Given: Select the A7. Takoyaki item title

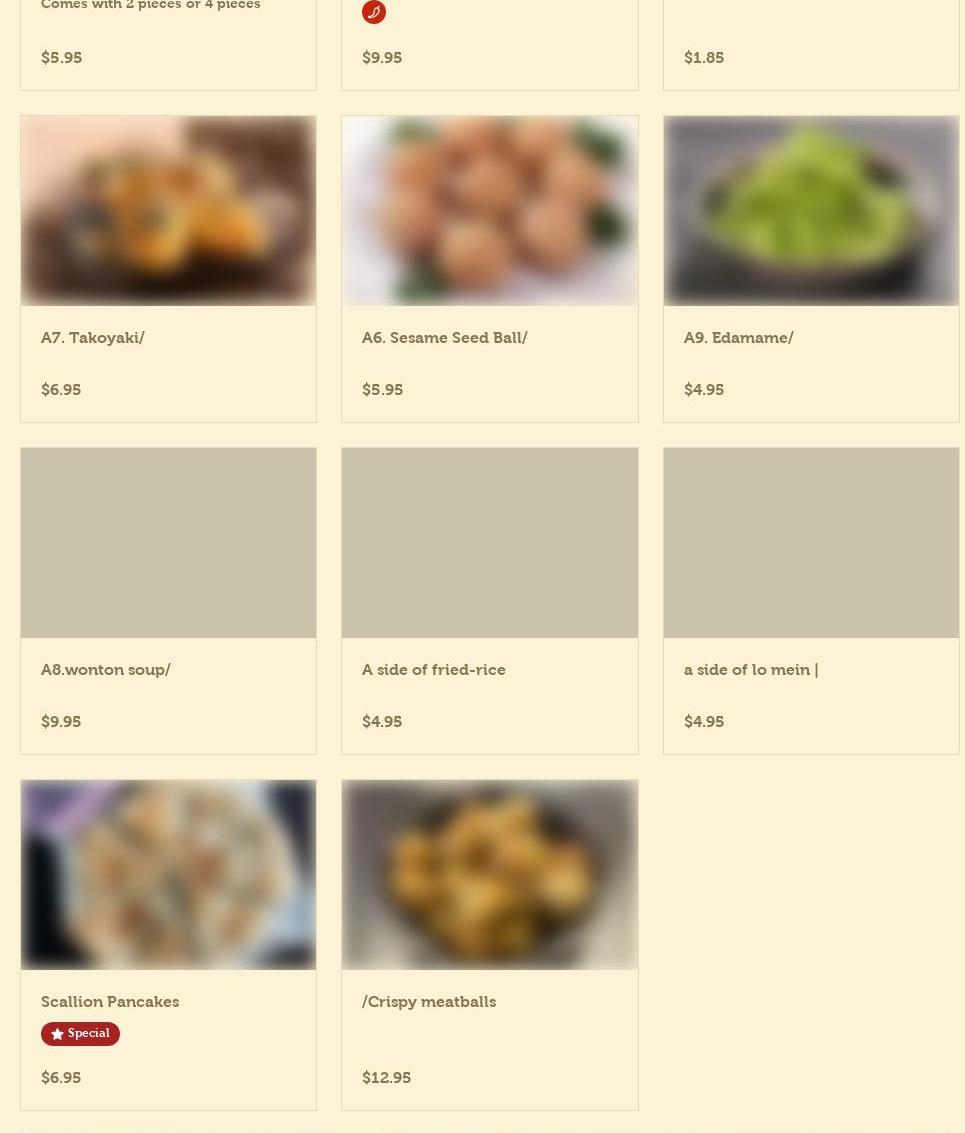Looking at the screenshot, I should [x=93, y=337].
